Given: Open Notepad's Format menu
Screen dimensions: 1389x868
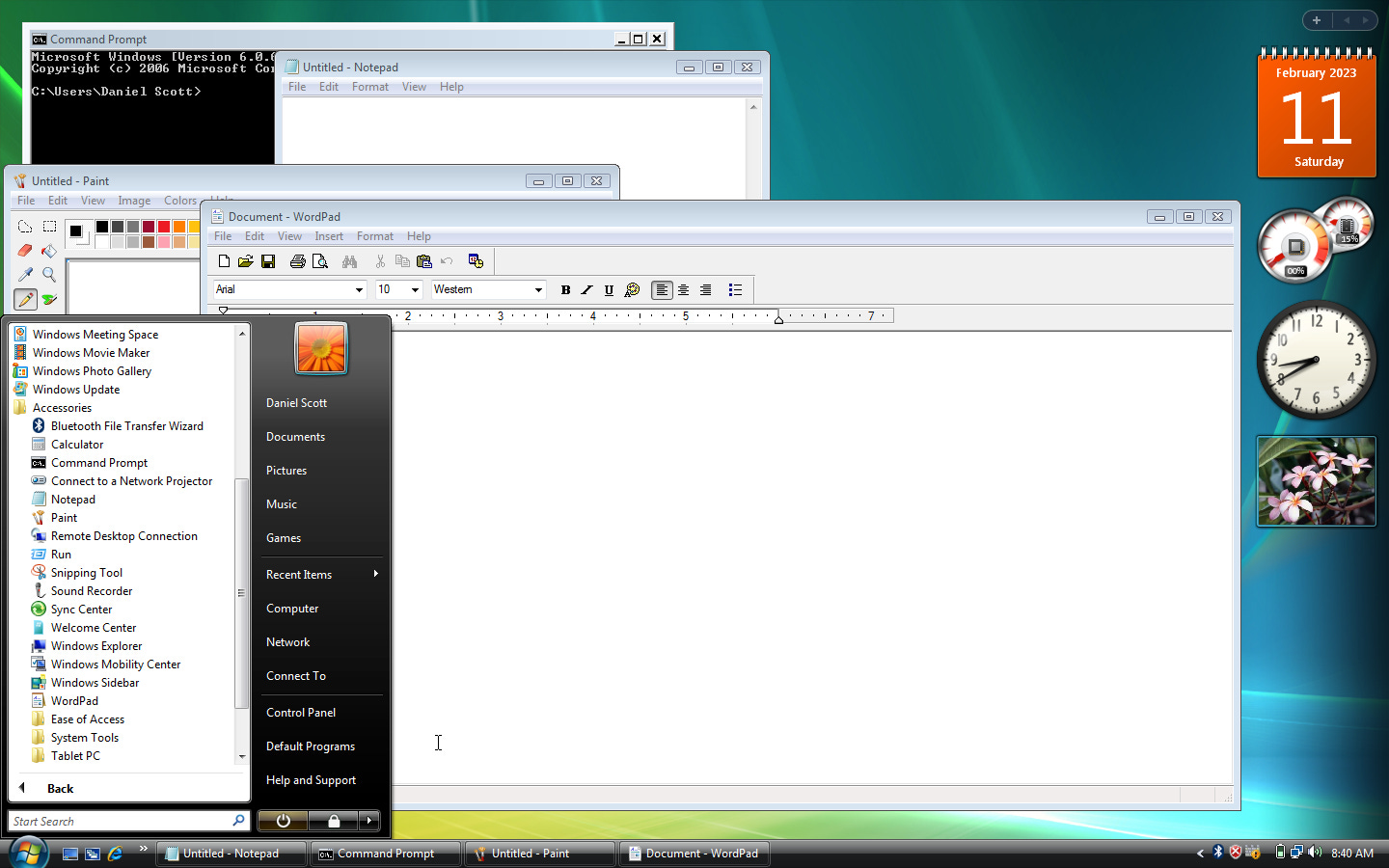Looking at the screenshot, I should tap(370, 86).
